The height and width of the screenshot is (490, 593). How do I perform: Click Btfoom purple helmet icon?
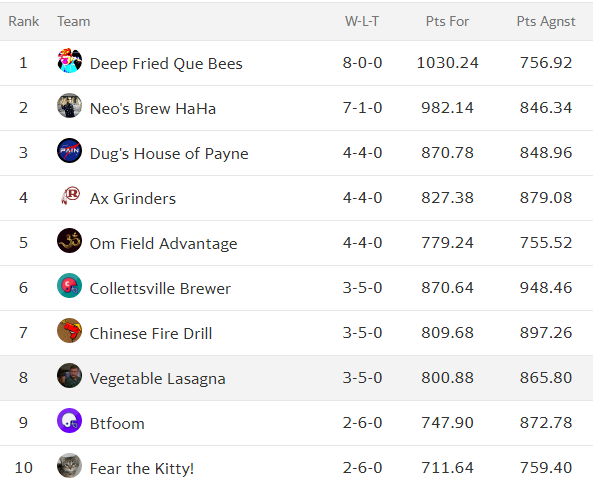point(70,420)
